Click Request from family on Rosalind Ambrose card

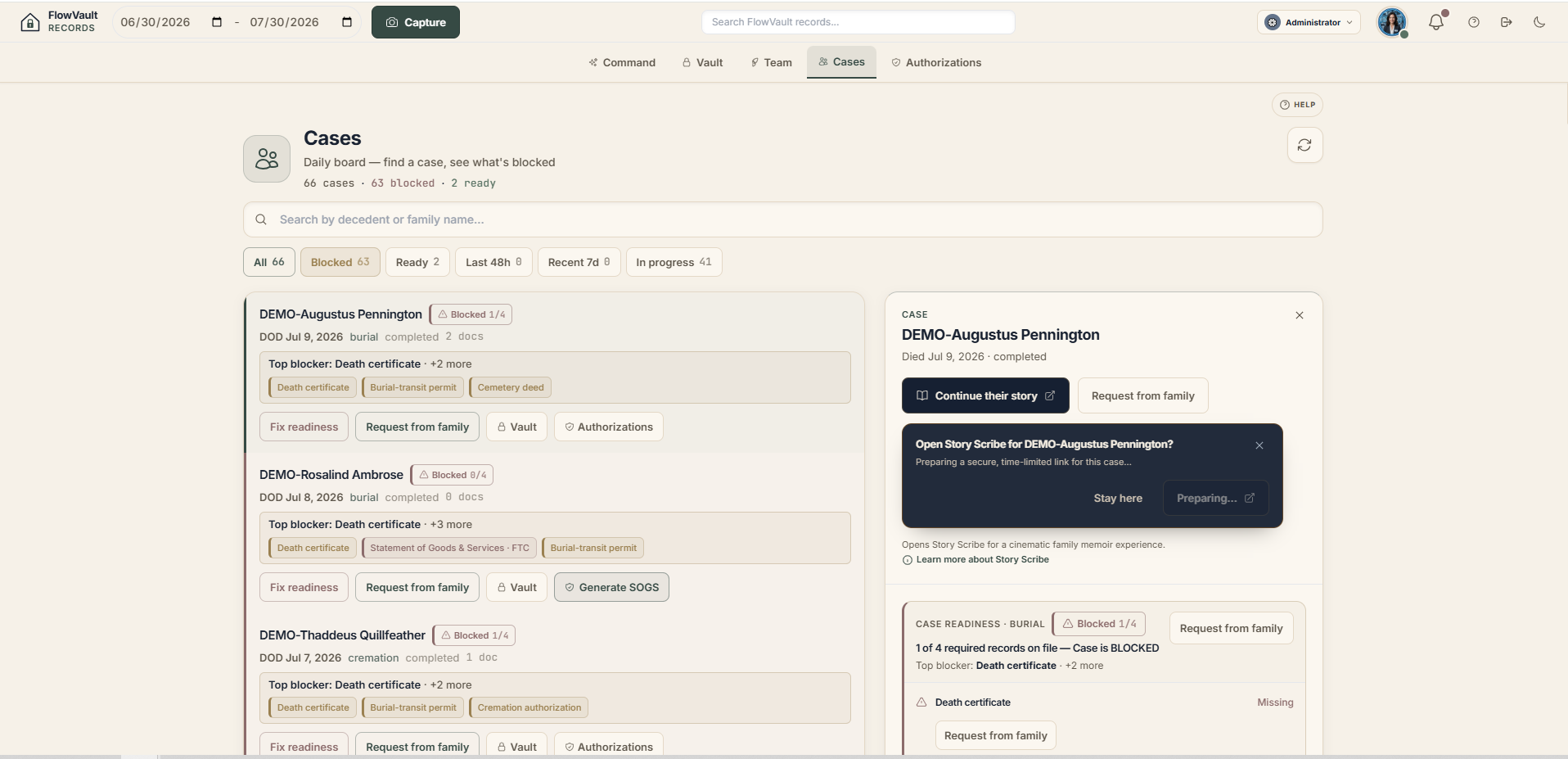pos(417,587)
